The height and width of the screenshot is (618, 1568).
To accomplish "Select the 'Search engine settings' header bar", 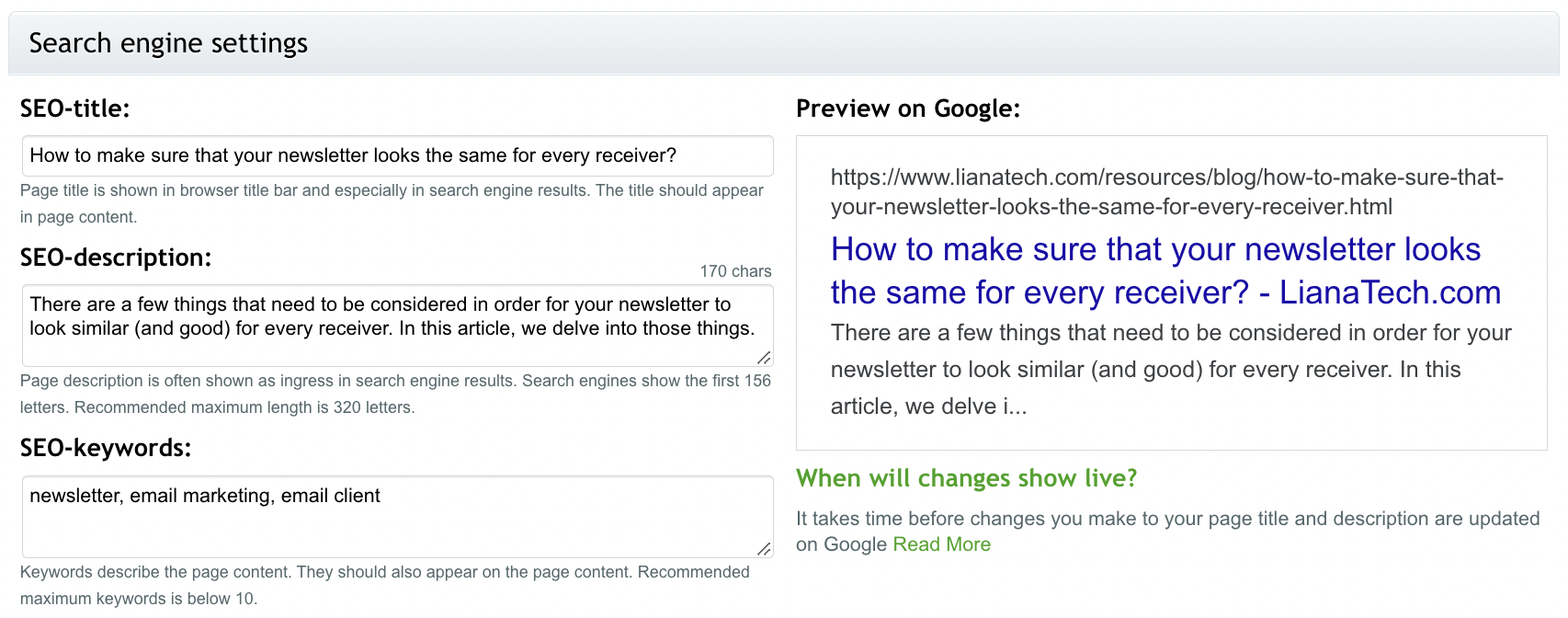I will [x=168, y=42].
